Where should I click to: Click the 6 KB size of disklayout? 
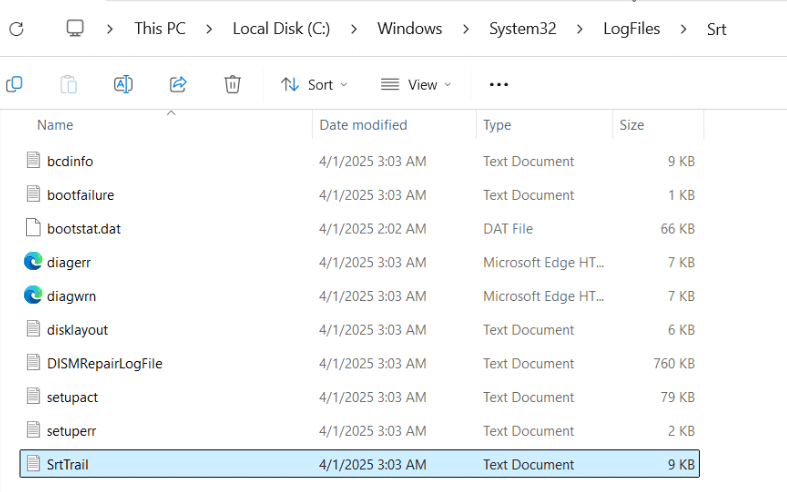click(x=681, y=330)
